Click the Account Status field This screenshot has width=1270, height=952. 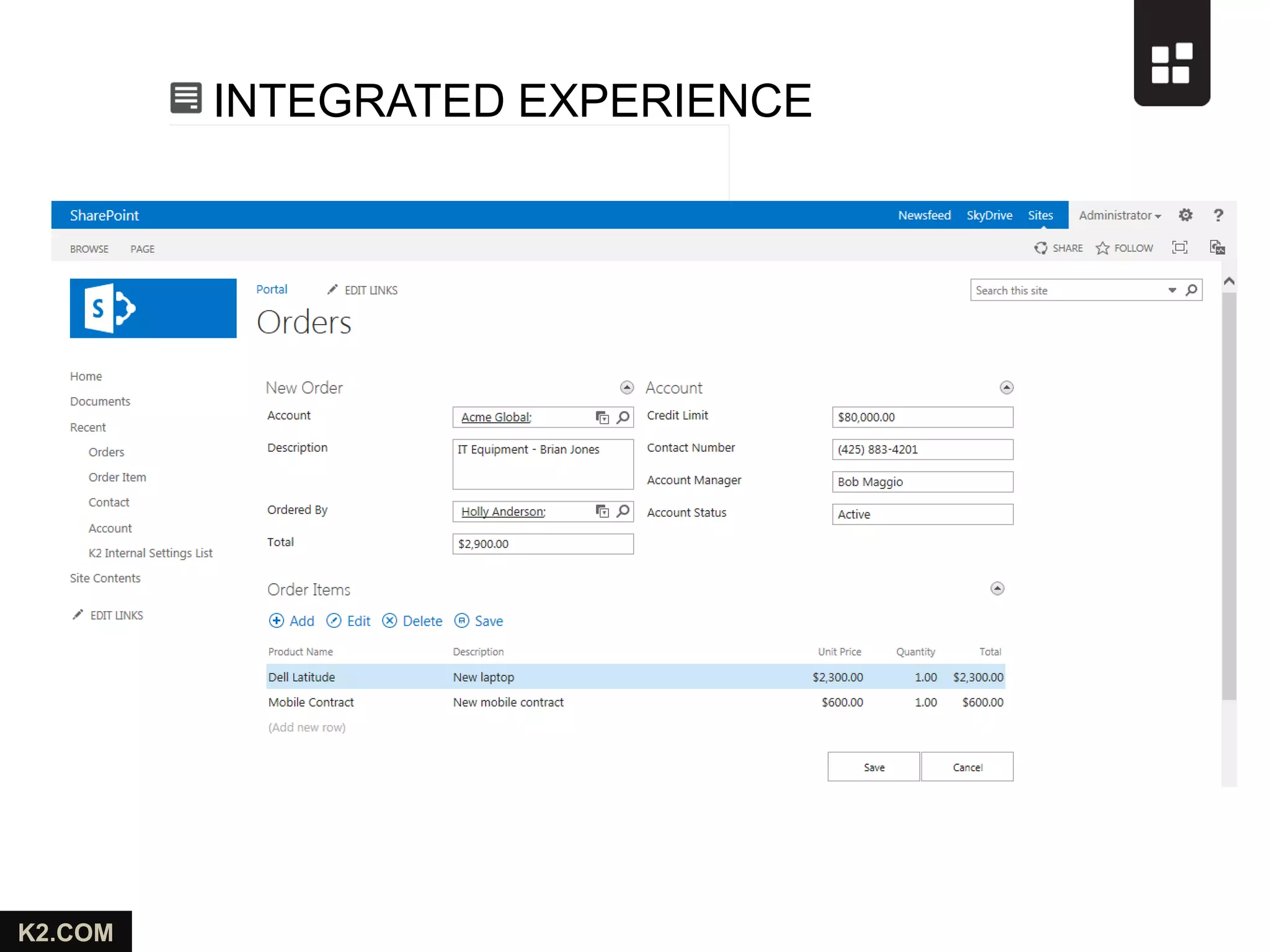click(923, 514)
